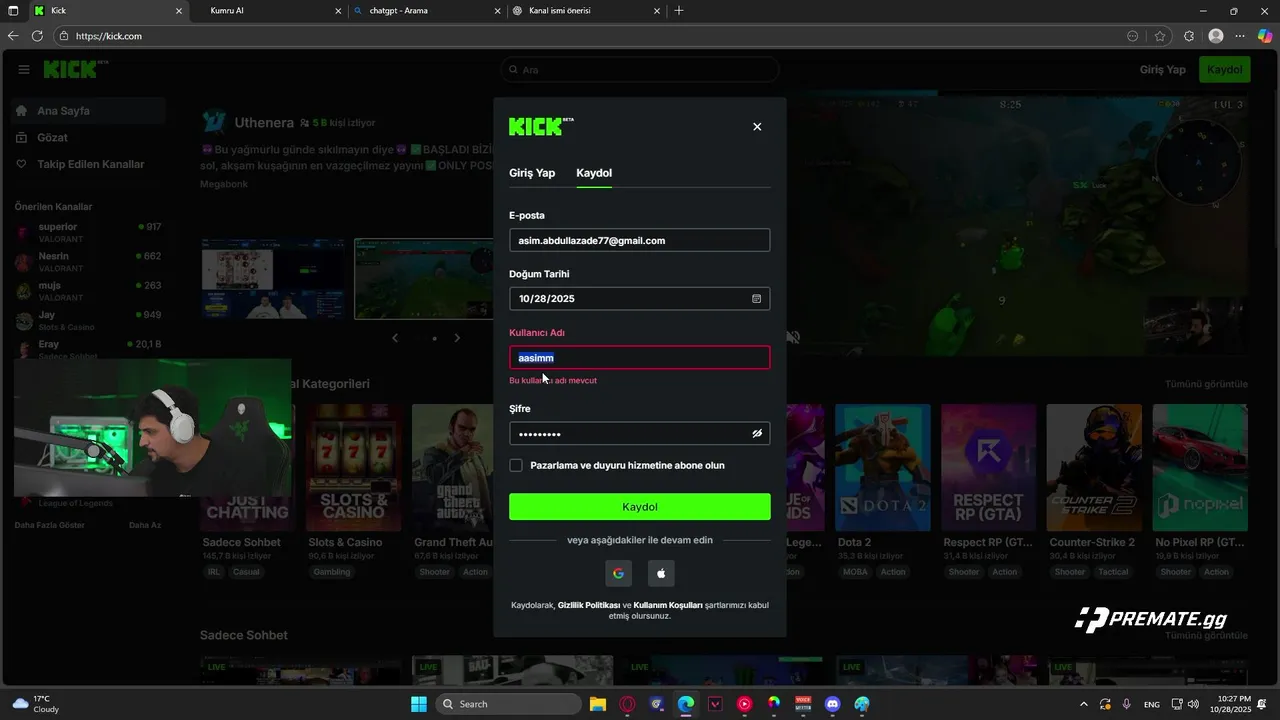The height and width of the screenshot is (720, 1280).
Task: Open the Slots & Casino category card
Action: pos(354,468)
